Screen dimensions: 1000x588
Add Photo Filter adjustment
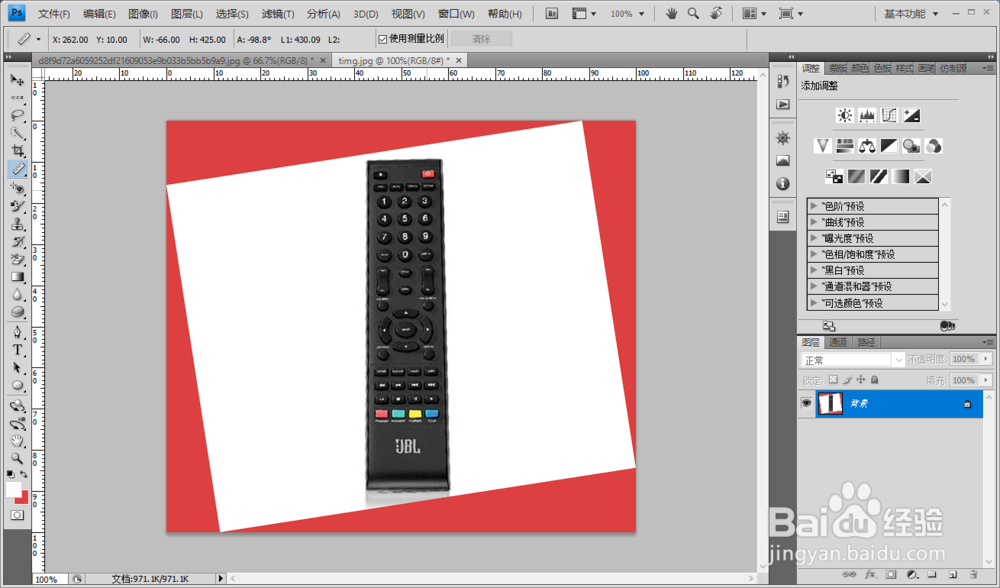[911, 146]
